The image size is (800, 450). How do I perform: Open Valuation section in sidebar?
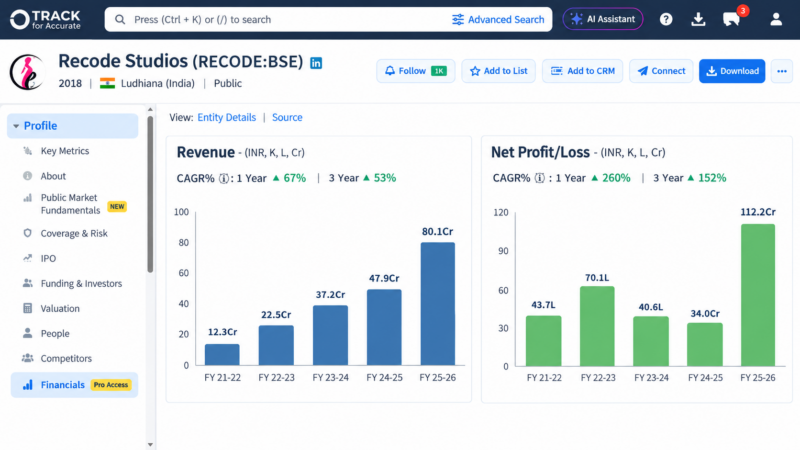pos(60,308)
